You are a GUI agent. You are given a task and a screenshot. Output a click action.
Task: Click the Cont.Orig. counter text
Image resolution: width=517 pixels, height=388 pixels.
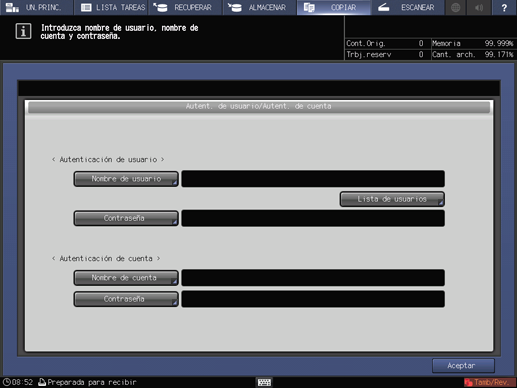coord(366,43)
